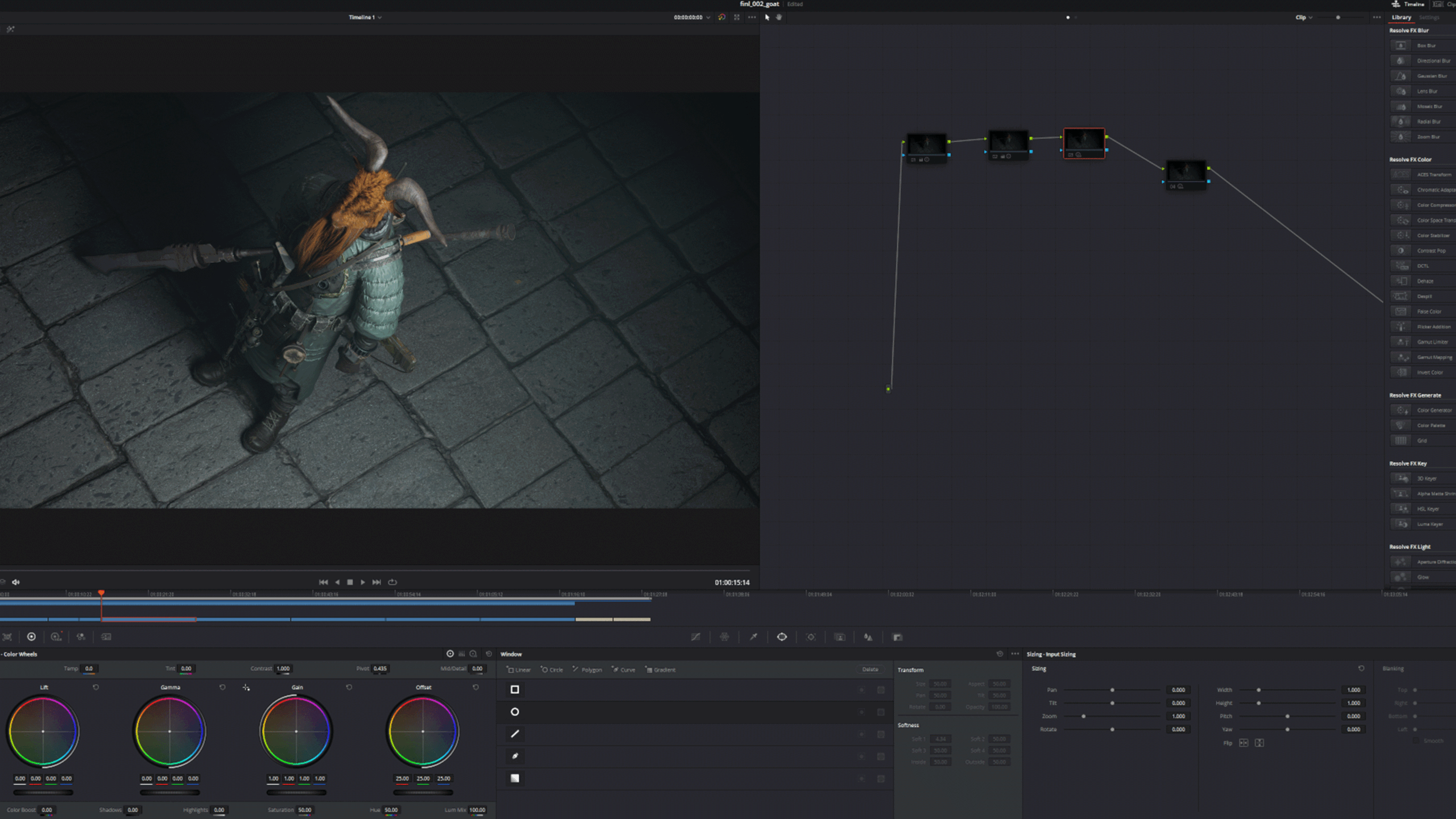Select the hand pan tool above node editor

(x=778, y=18)
